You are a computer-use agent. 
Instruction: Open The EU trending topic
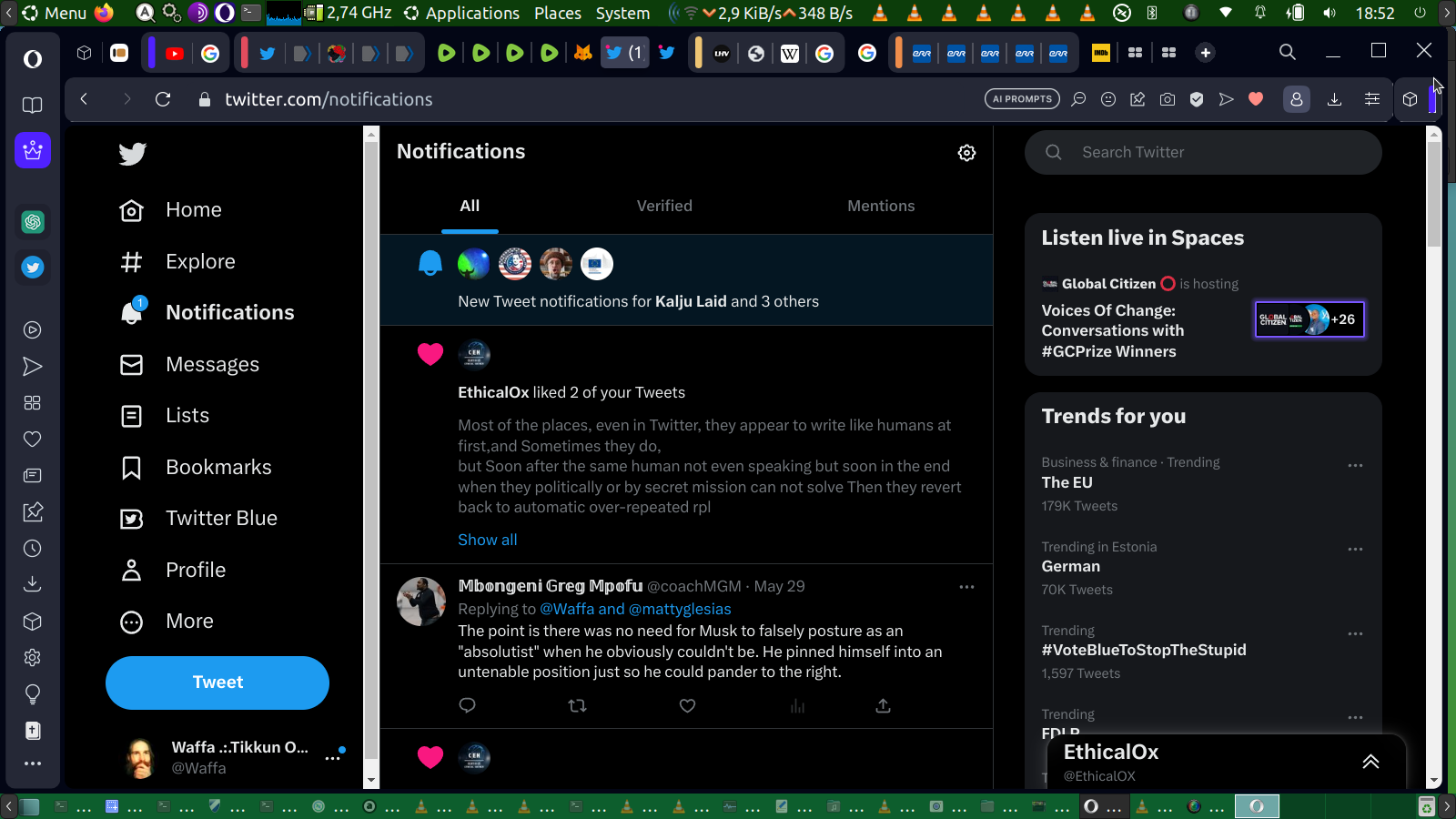[x=1067, y=482]
